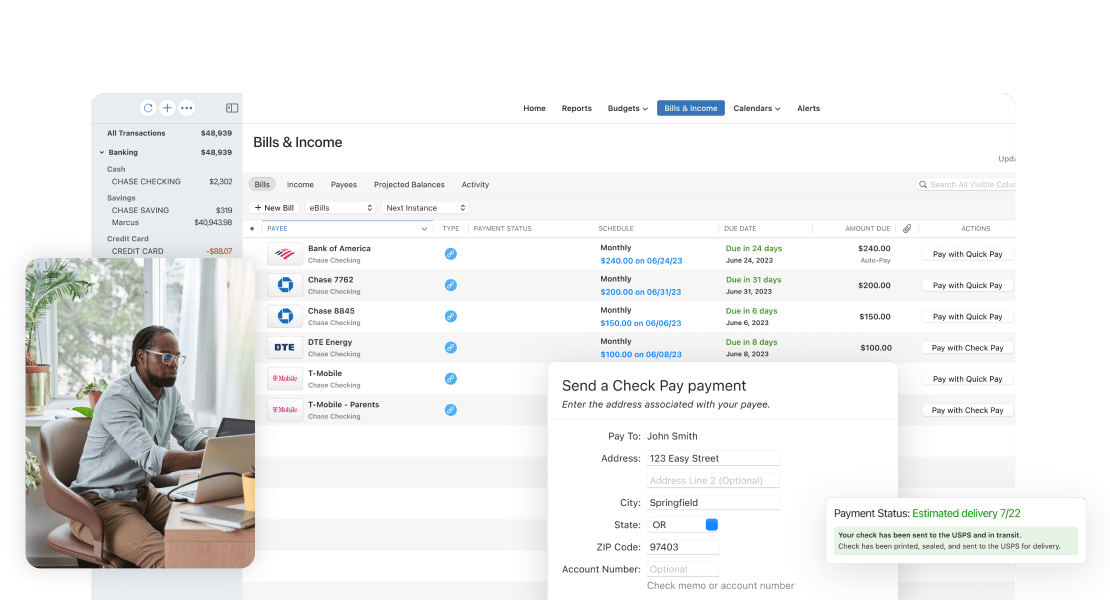Click the paperclip attachments column header icon
Viewport: 1110px width, 600px height.
(906, 228)
